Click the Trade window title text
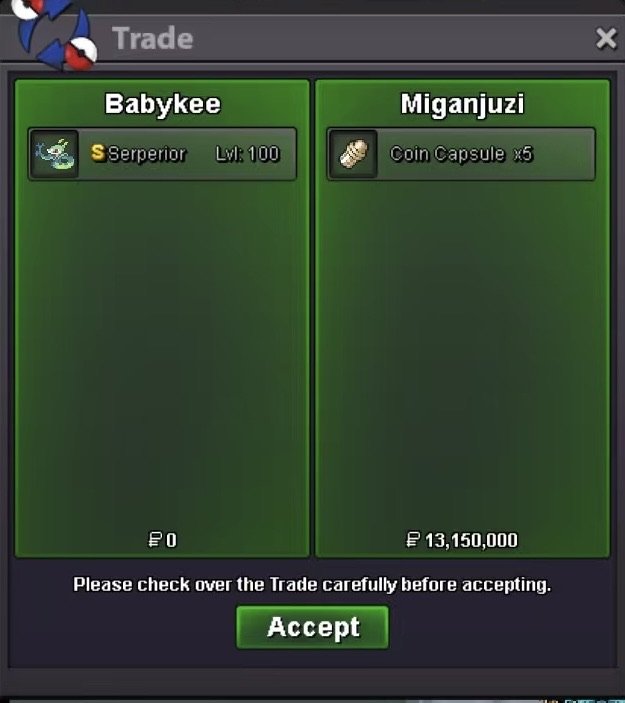Image resolution: width=625 pixels, height=703 pixels. pos(152,38)
